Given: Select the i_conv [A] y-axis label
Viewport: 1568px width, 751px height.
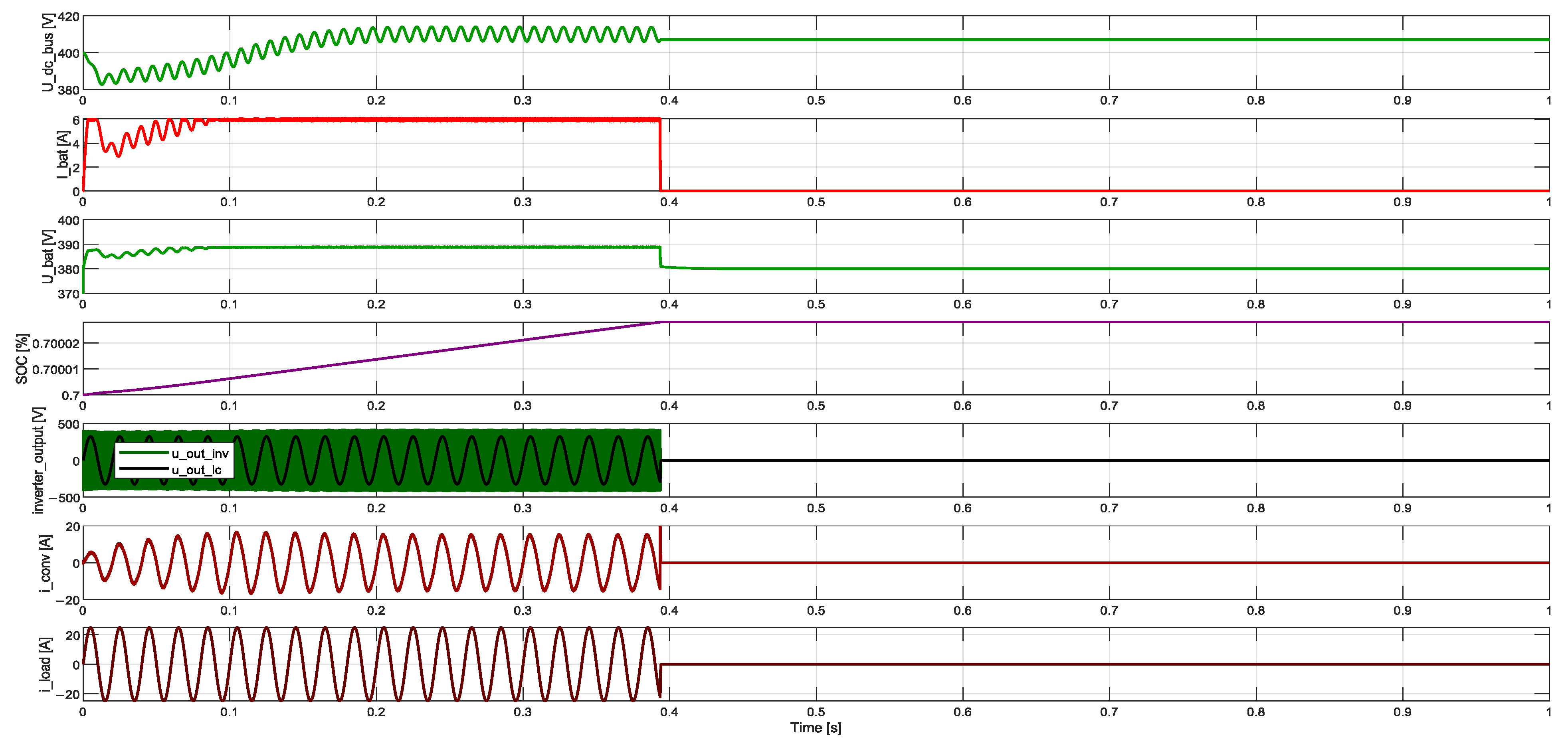Looking at the screenshot, I should tap(45, 562).
